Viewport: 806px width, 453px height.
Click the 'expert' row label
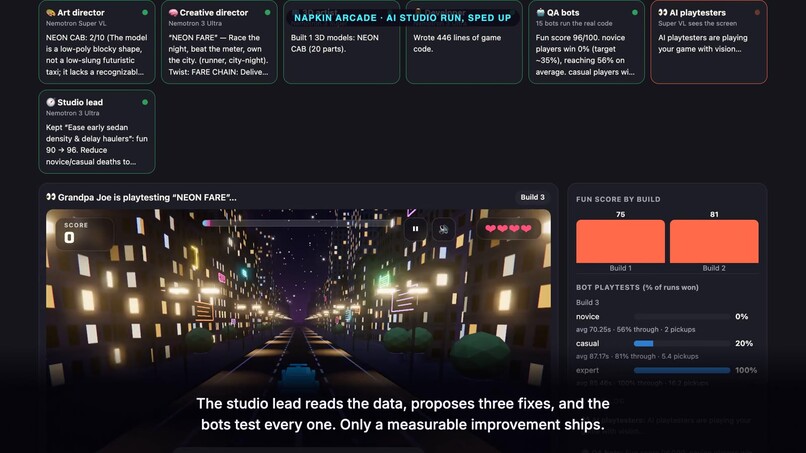(588, 370)
